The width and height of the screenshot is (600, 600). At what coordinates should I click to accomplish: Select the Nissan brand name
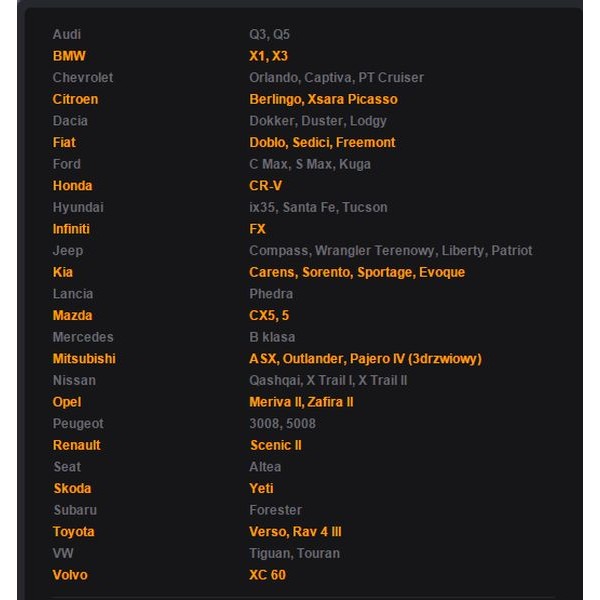tap(74, 380)
